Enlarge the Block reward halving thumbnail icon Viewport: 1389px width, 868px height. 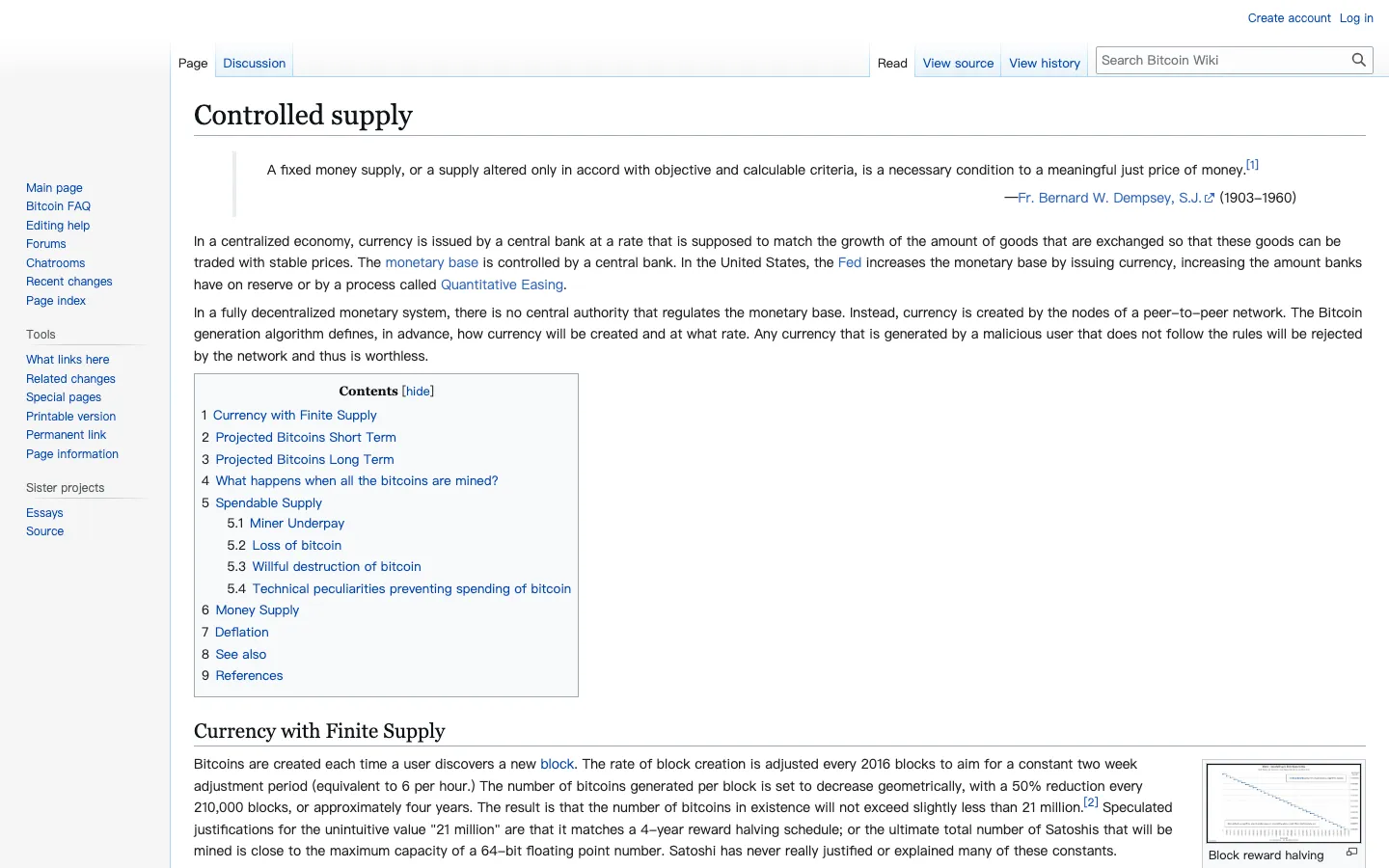(1351, 853)
